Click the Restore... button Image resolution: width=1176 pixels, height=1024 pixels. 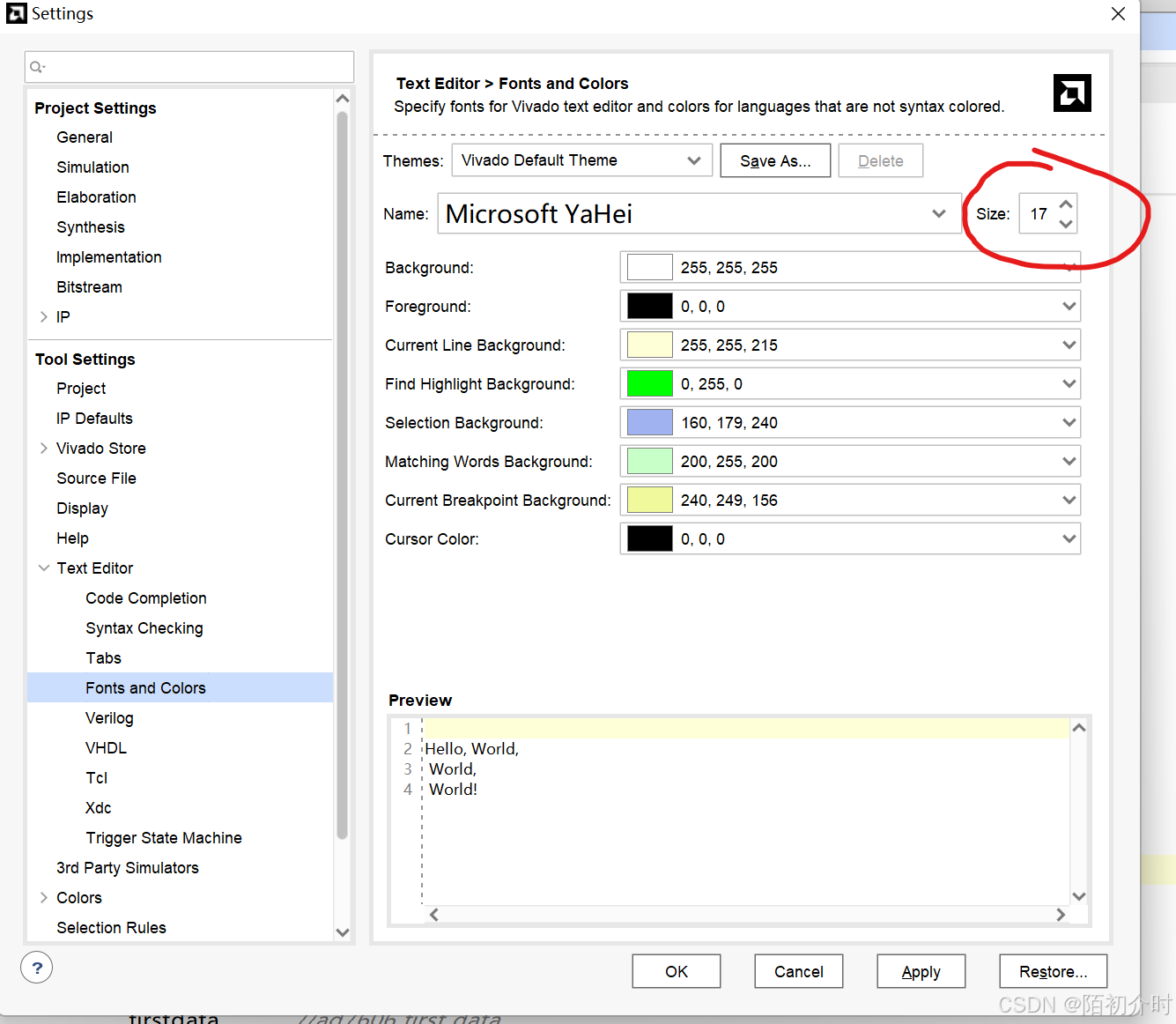click(1054, 971)
